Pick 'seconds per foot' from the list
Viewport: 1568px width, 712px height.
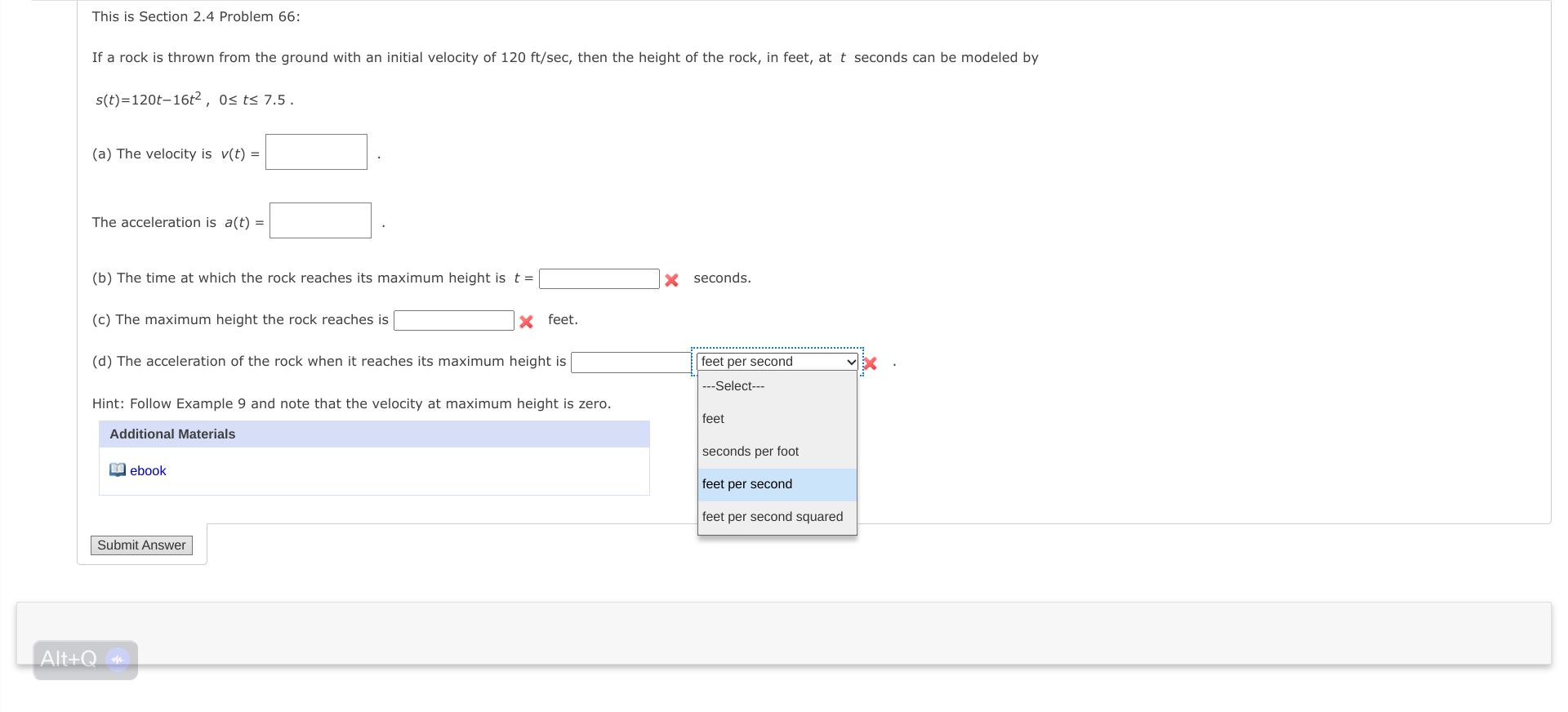point(777,452)
